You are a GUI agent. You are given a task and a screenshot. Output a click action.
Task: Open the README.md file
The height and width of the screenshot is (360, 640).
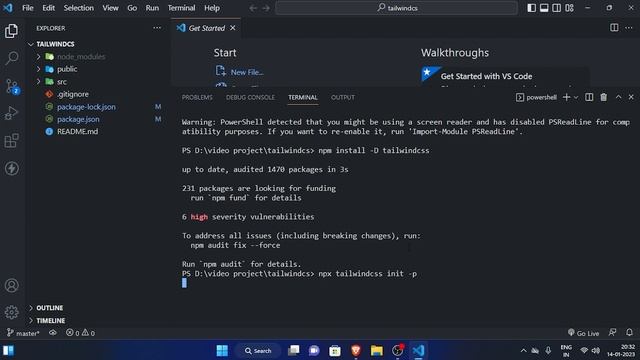point(77,131)
